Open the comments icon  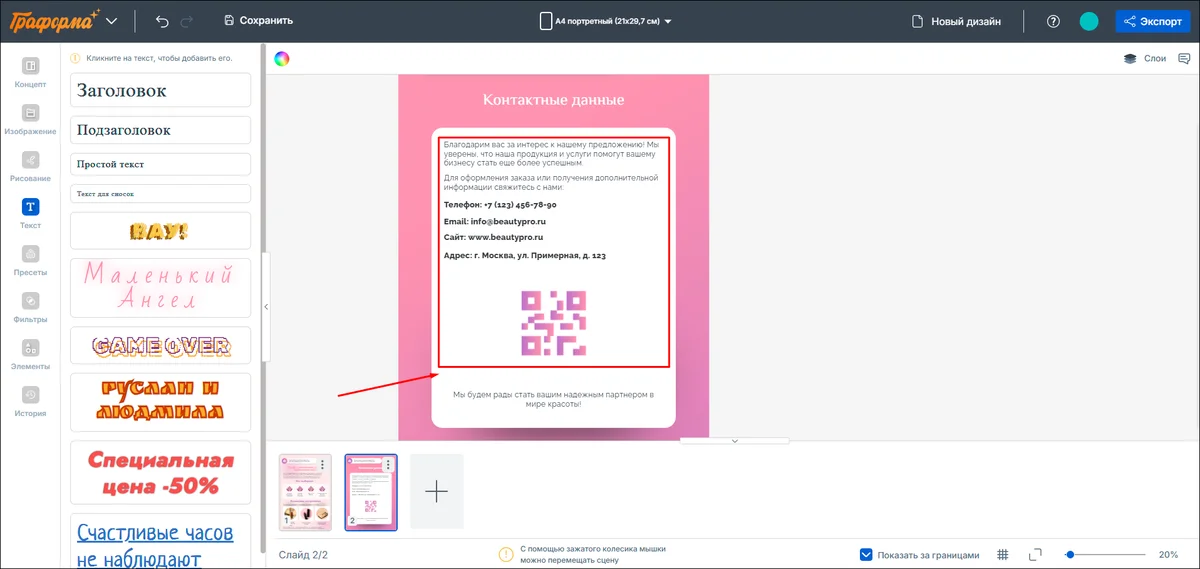[x=1184, y=58]
